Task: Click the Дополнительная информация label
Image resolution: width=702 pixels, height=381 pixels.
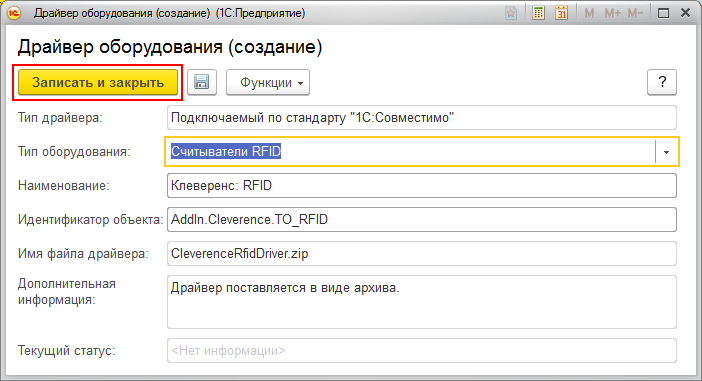Action: tap(67, 291)
